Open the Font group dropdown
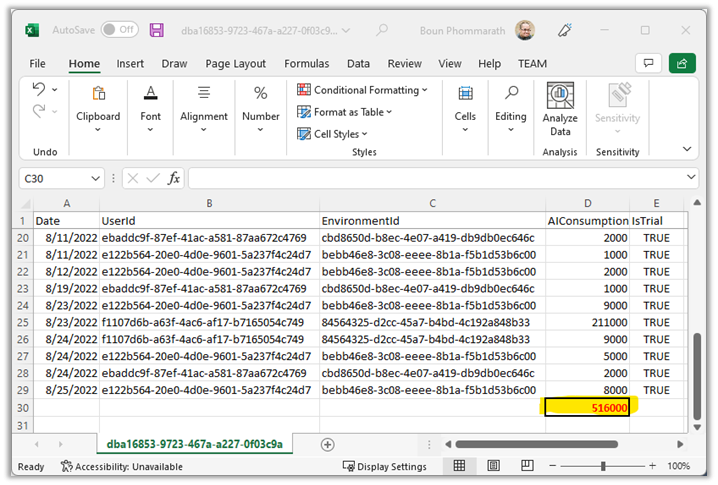This screenshot has height=485, width=718. [150, 109]
